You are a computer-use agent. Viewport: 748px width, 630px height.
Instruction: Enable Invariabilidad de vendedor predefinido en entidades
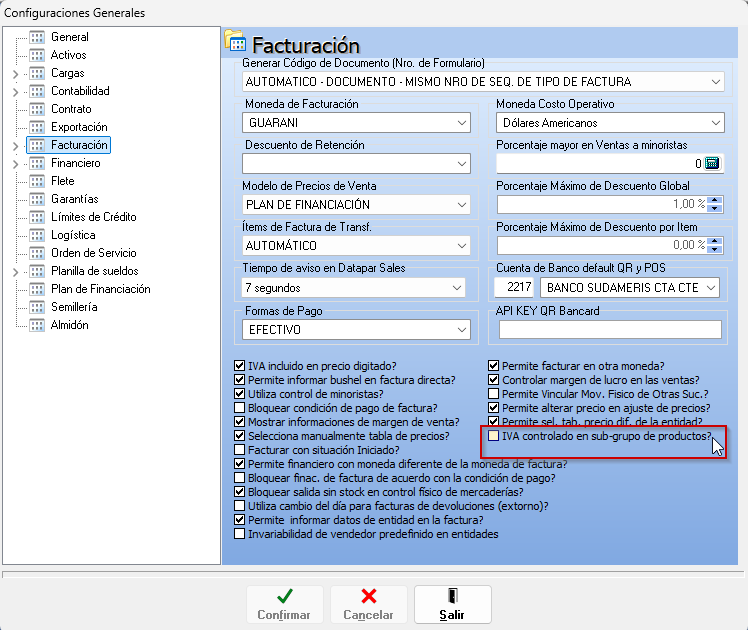point(239,534)
